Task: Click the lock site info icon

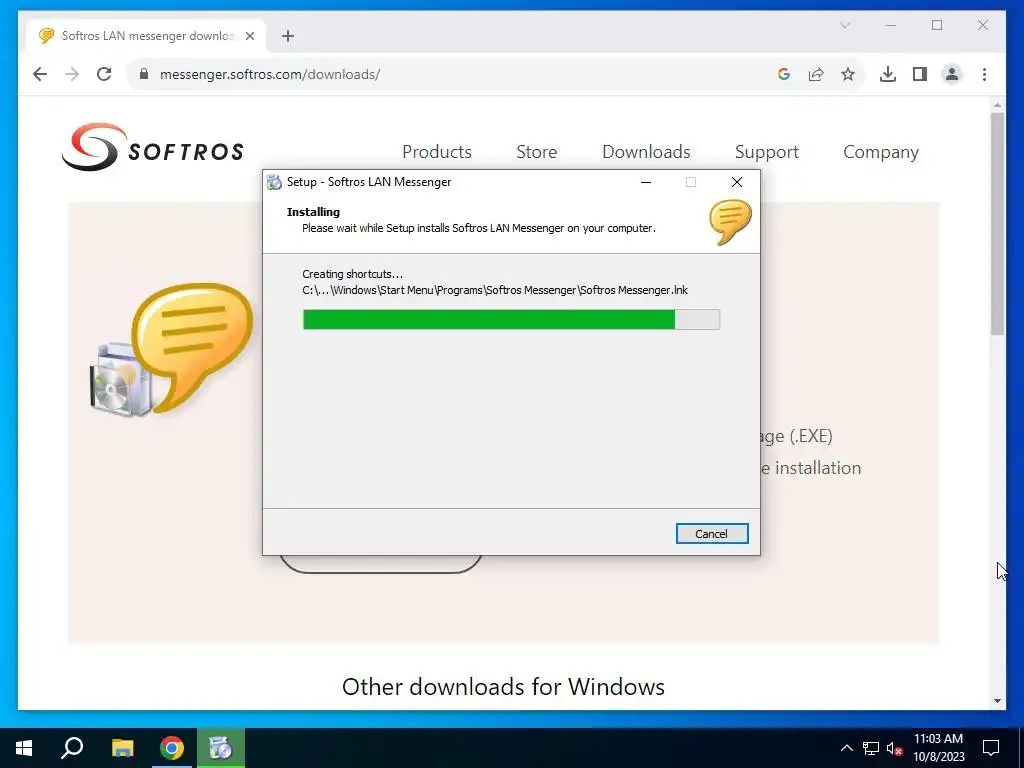Action: coord(144,74)
